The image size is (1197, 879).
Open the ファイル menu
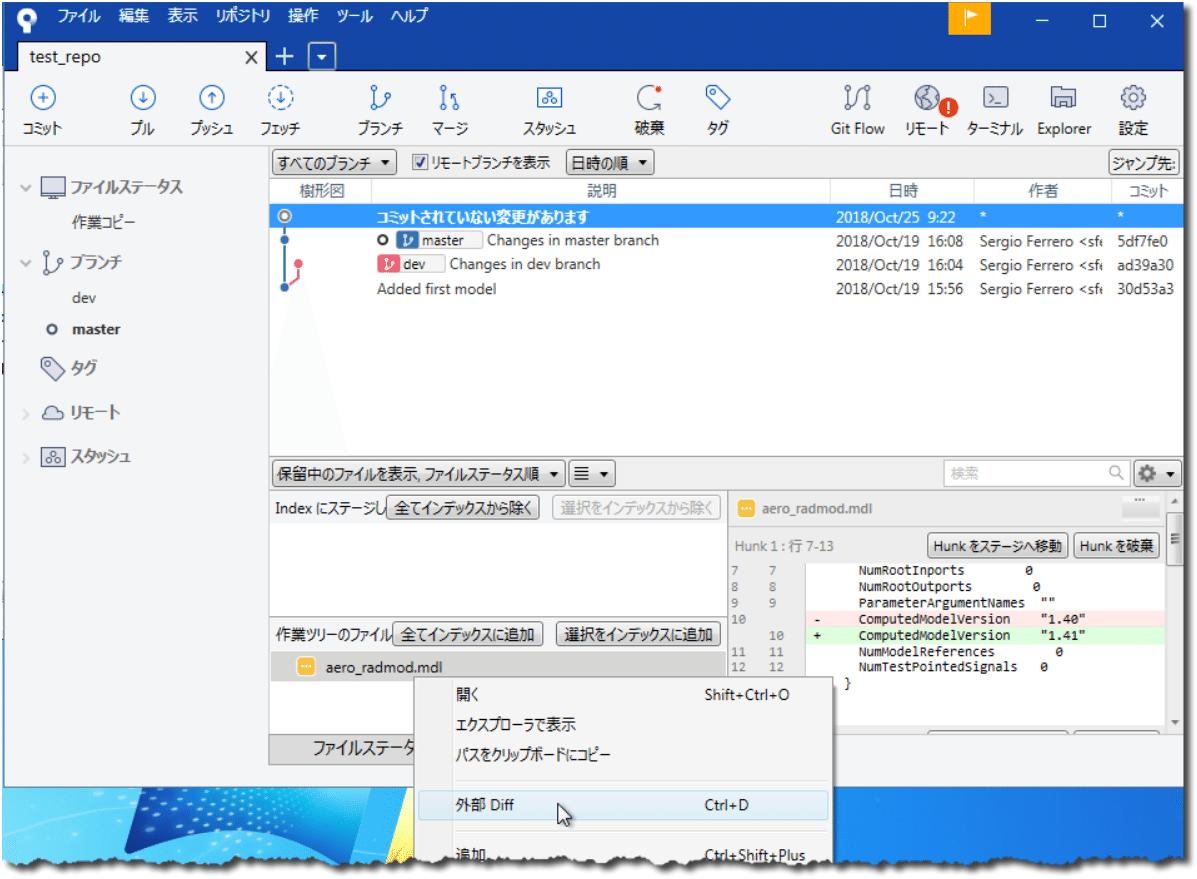click(x=79, y=16)
